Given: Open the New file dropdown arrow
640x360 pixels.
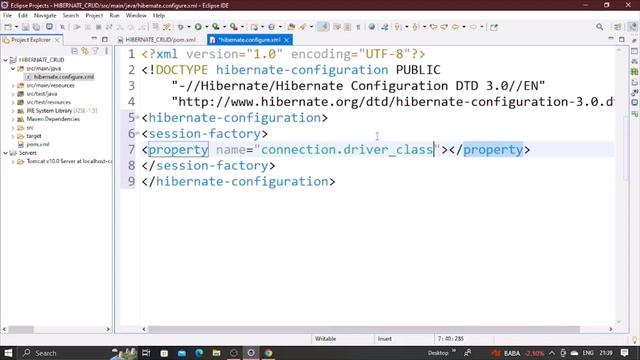Looking at the screenshot, I should pyautogui.click(x=16, y=27).
